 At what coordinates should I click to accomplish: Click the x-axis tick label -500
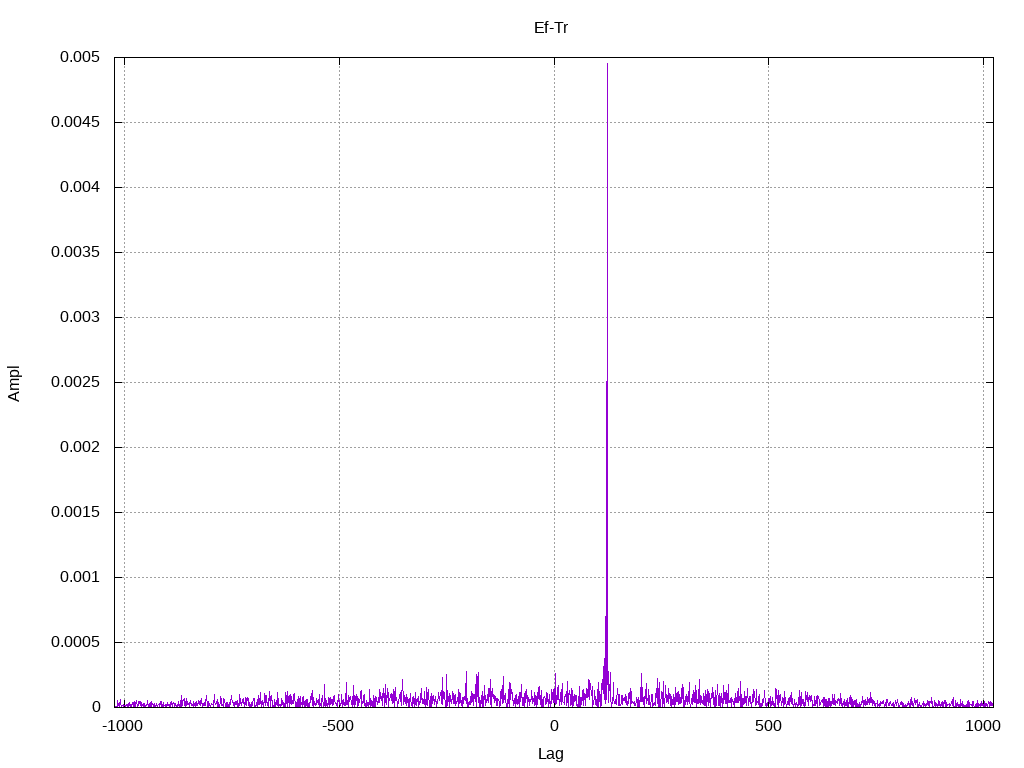point(338,726)
